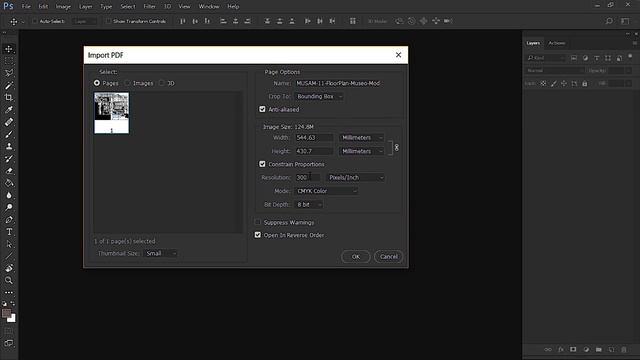Image resolution: width=640 pixels, height=360 pixels.
Task: Change screen mode icon at toolbar bottom
Action: (x=9, y=343)
